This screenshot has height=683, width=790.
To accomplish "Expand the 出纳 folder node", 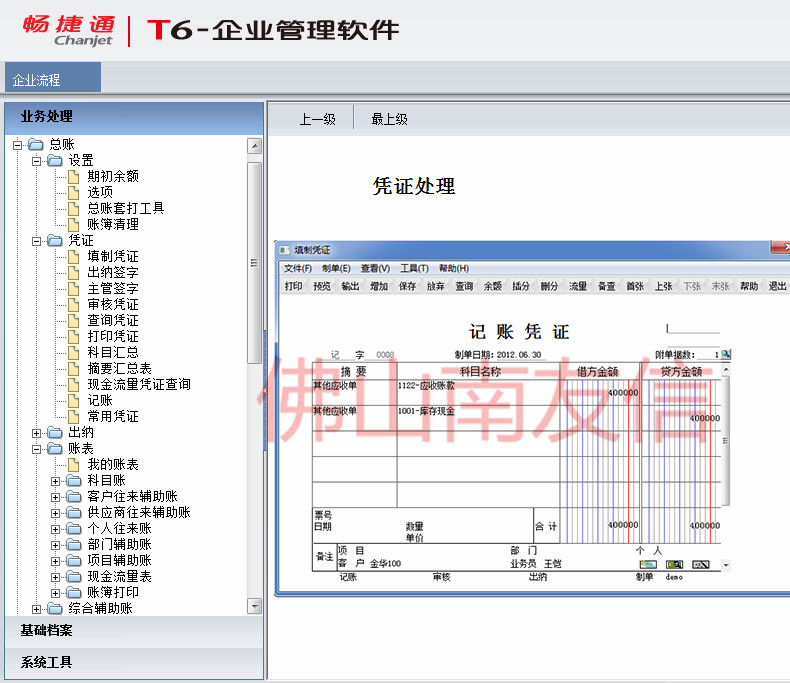I will tap(36, 433).
